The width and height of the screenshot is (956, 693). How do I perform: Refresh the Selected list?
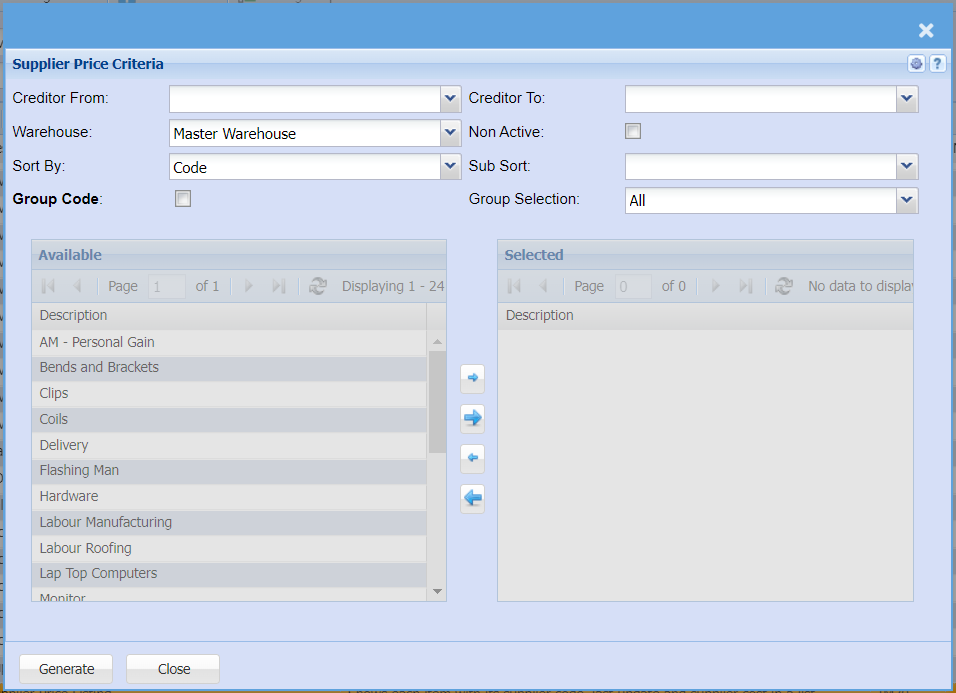click(x=784, y=286)
